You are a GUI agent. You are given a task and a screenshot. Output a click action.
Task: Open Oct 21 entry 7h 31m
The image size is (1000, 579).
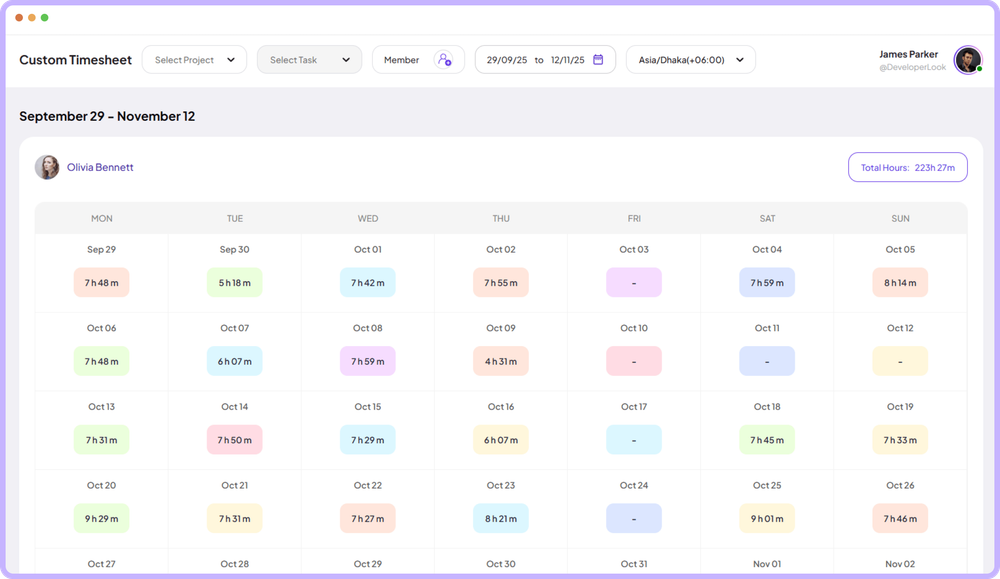pyautogui.click(x=235, y=518)
